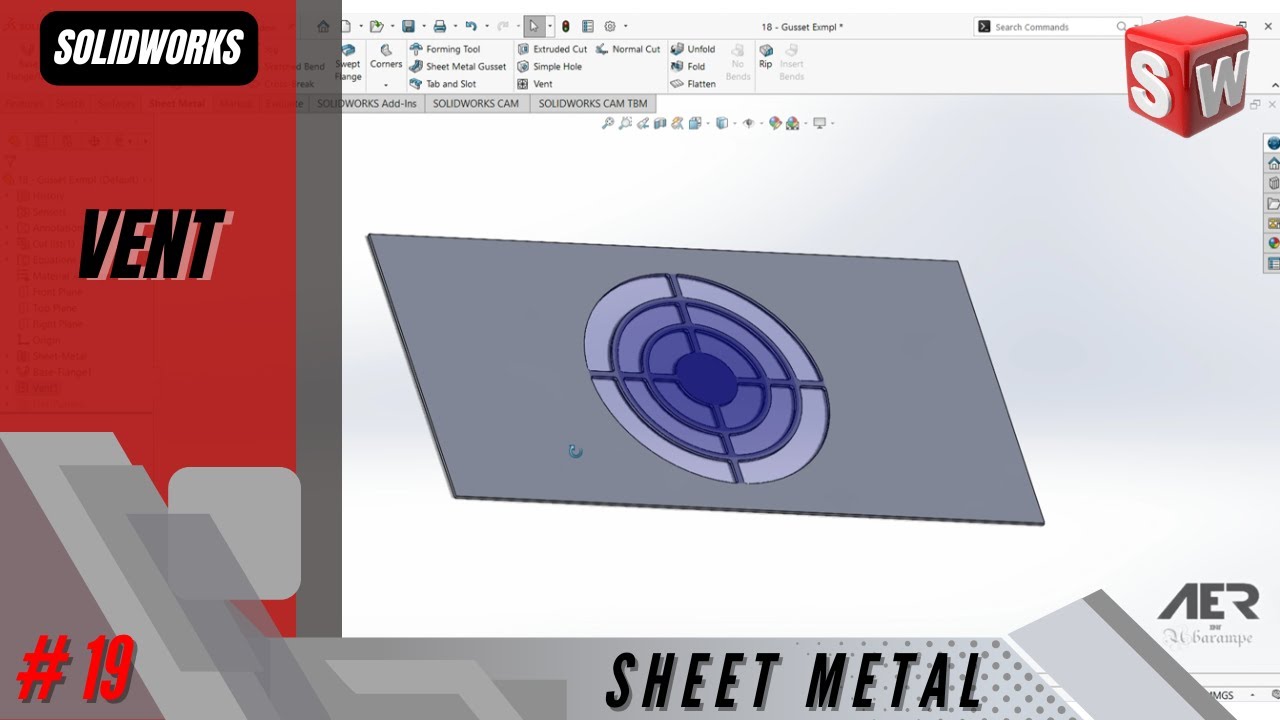Start the Tab and Slot feature
The height and width of the screenshot is (720, 1280).
442,84
